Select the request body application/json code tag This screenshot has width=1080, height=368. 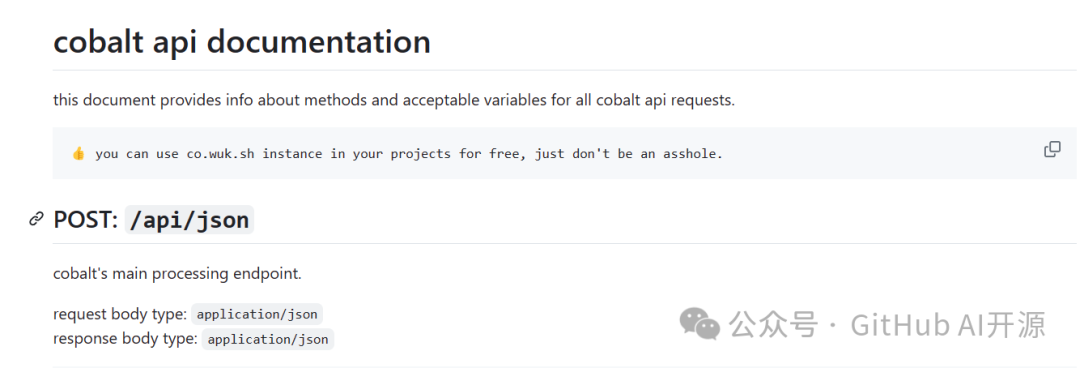[x=257, y=315]
